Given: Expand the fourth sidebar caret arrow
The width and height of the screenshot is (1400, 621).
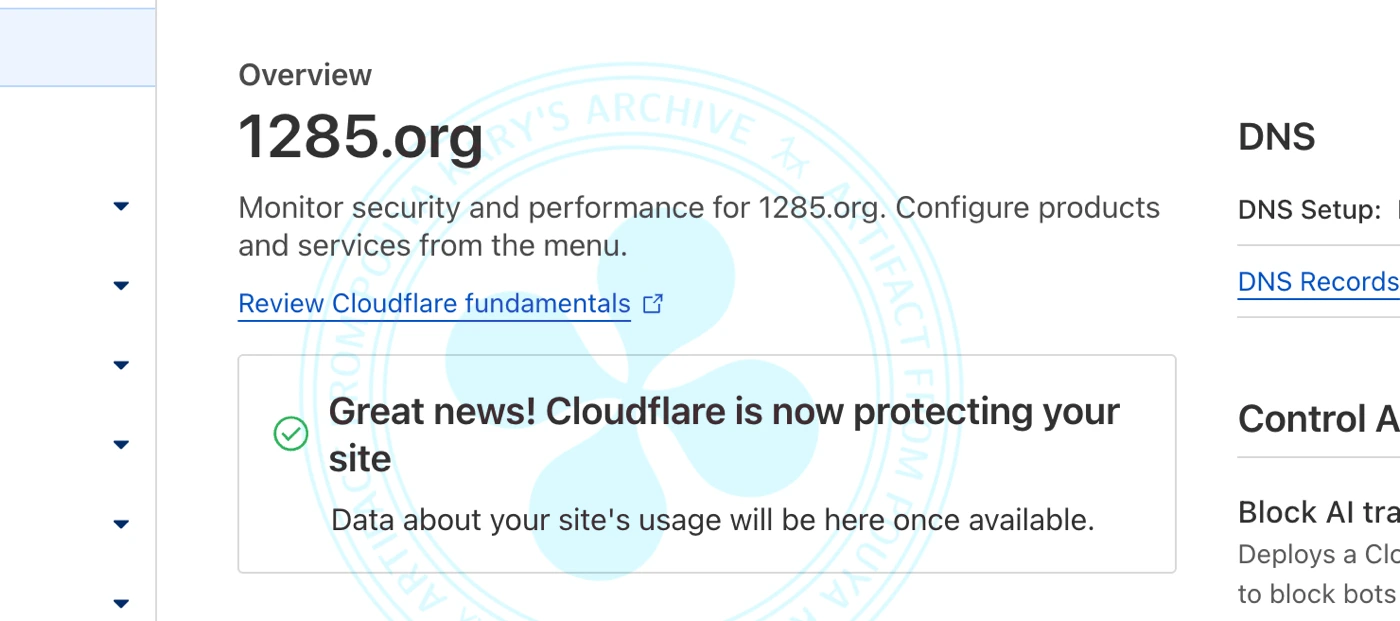Looking at the screenshot, I should click(121, 445).
